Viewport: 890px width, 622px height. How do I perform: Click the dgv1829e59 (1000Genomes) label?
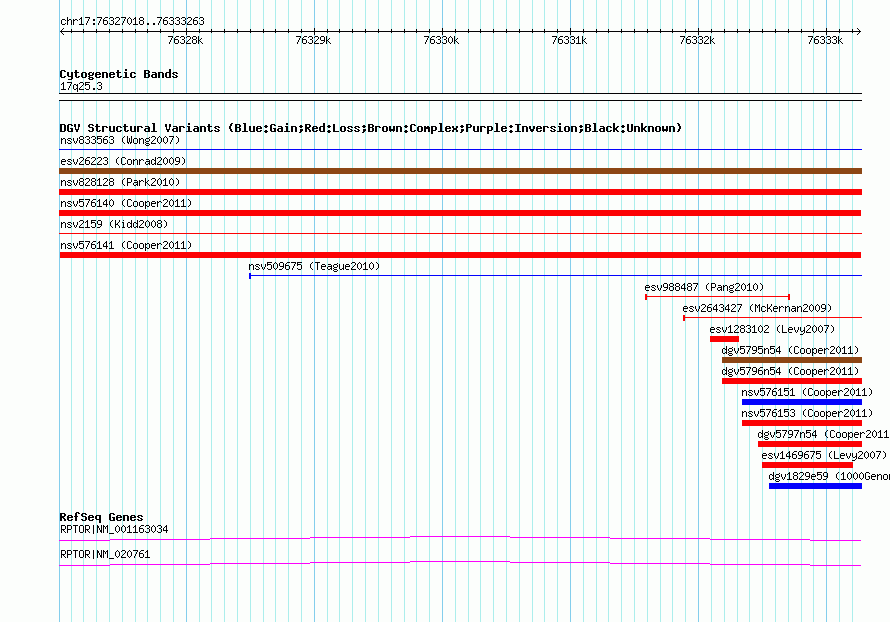(x=829, y=476)
